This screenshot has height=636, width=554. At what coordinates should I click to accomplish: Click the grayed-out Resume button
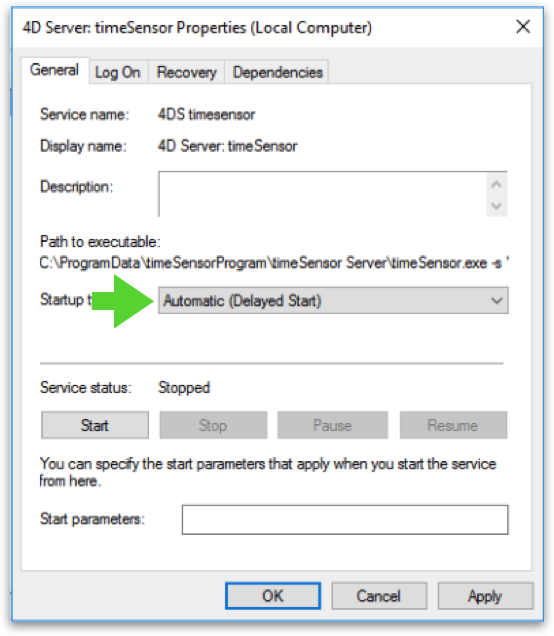(453, 425)
